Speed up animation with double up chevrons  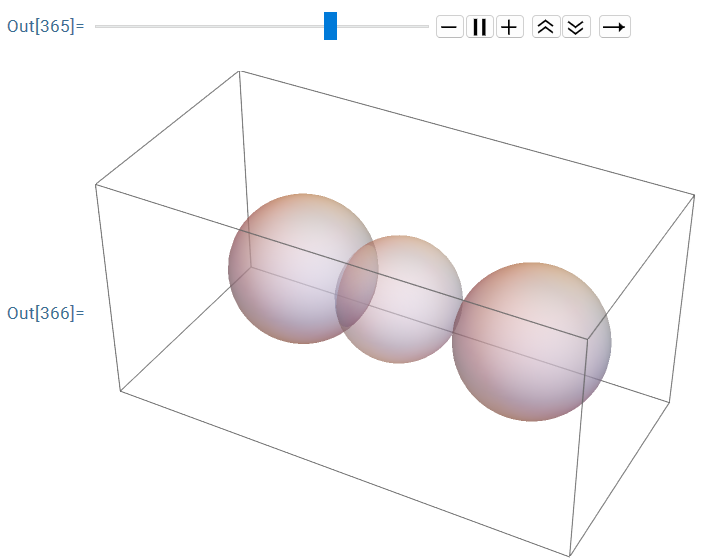point(546,27)
